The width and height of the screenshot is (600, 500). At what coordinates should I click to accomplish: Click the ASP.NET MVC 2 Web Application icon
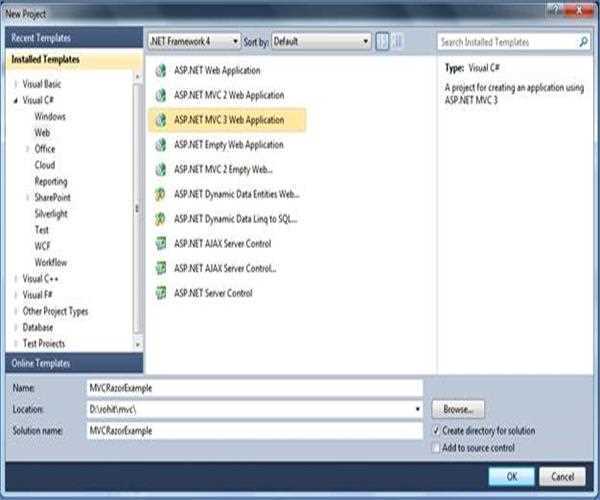[x=158, y=96]
